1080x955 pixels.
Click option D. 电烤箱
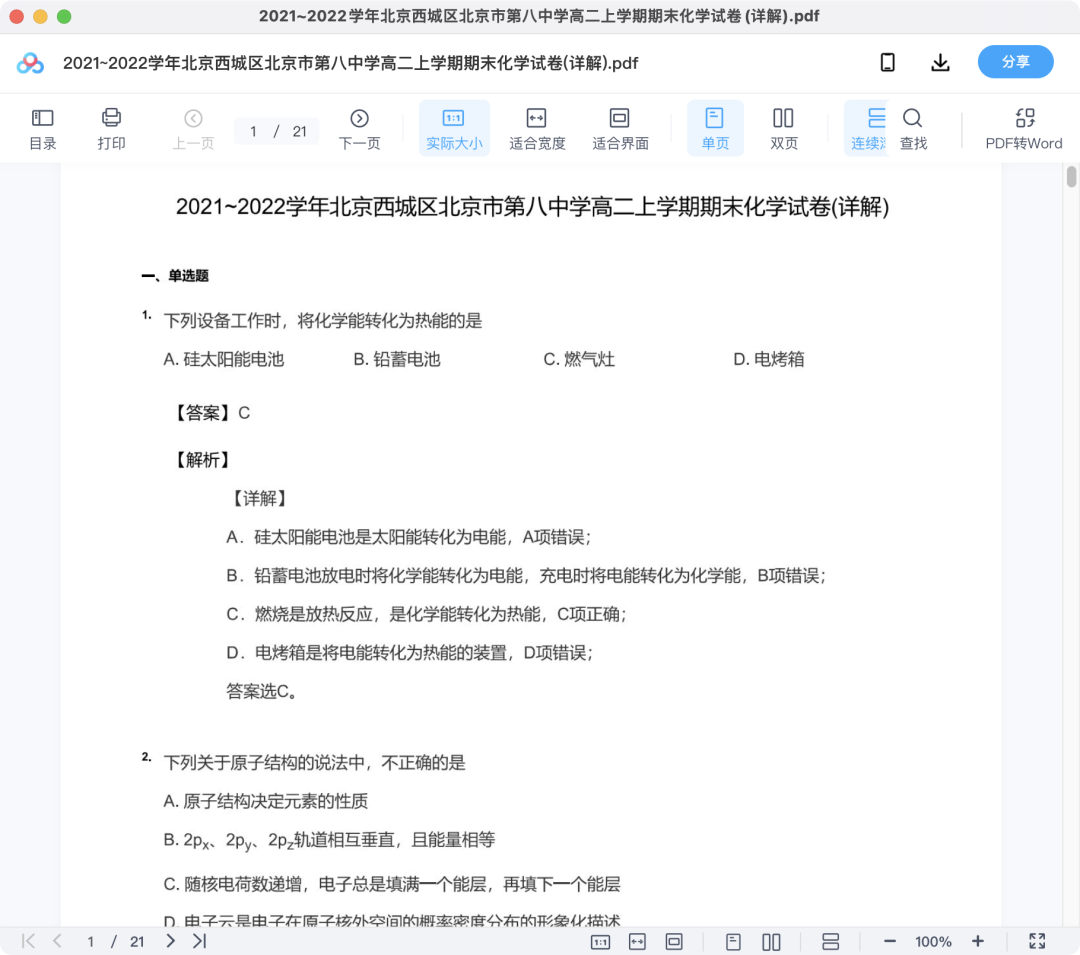[x=769, y=359]
